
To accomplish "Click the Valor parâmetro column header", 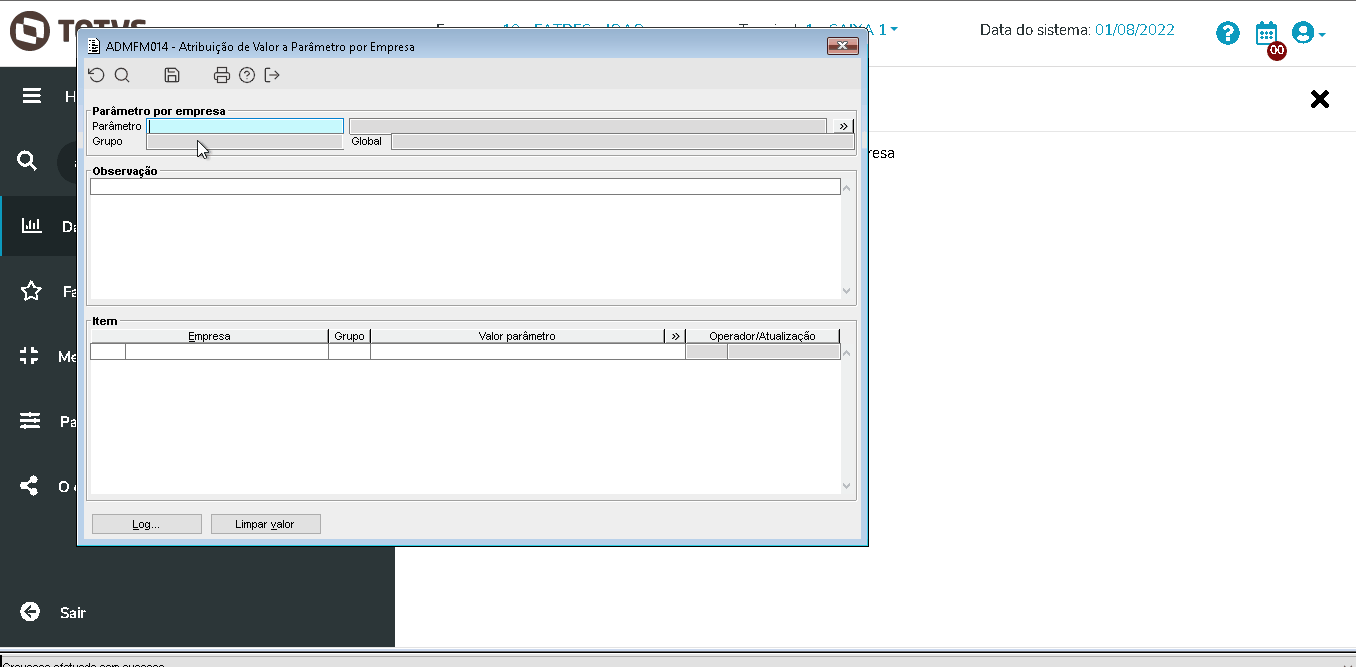I will 517,336.
